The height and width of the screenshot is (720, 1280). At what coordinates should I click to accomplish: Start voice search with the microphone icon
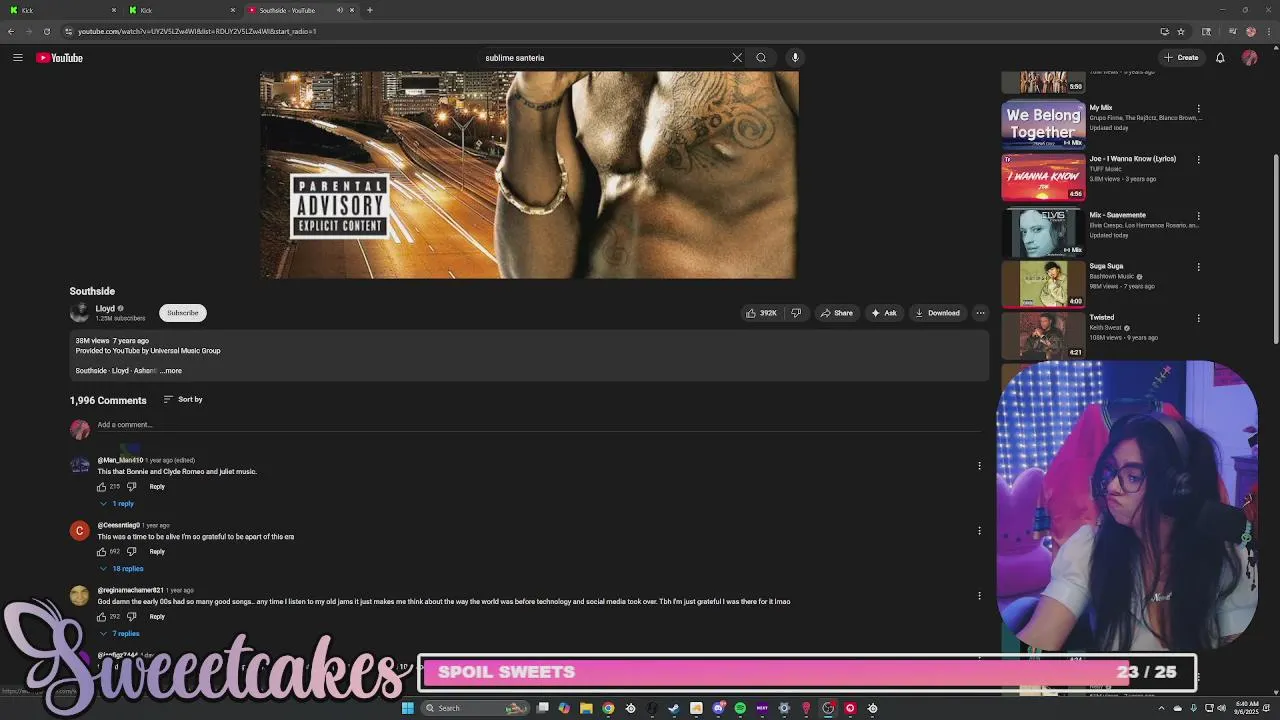pyautogui.click(x=795, y=58)
